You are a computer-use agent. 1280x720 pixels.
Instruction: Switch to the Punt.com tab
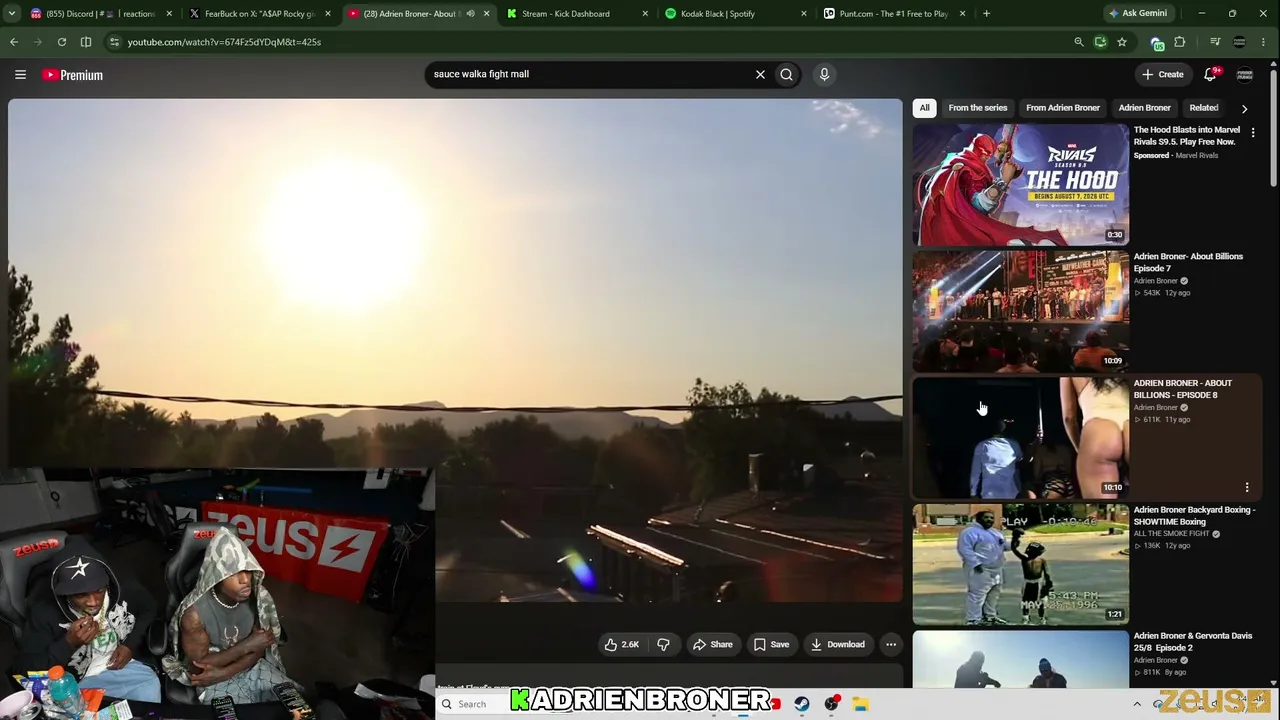coord(893,14)
